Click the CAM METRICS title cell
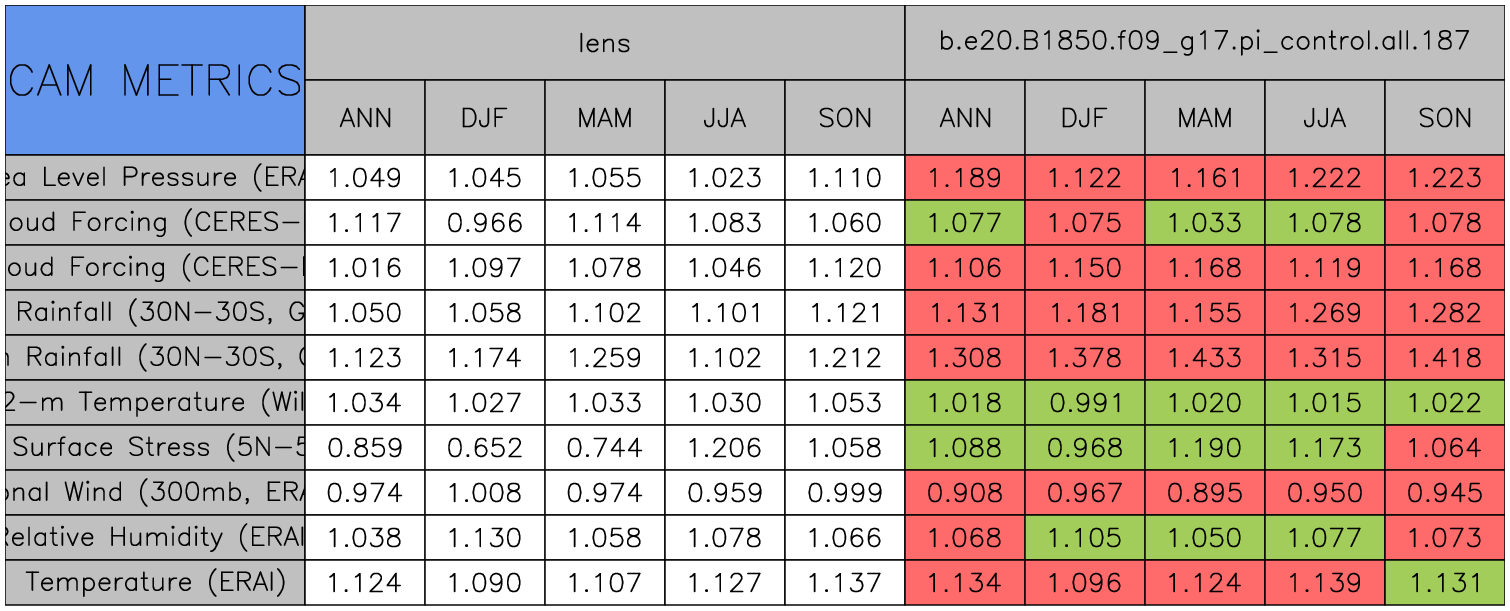The image size is (1510, 611). 155,80
